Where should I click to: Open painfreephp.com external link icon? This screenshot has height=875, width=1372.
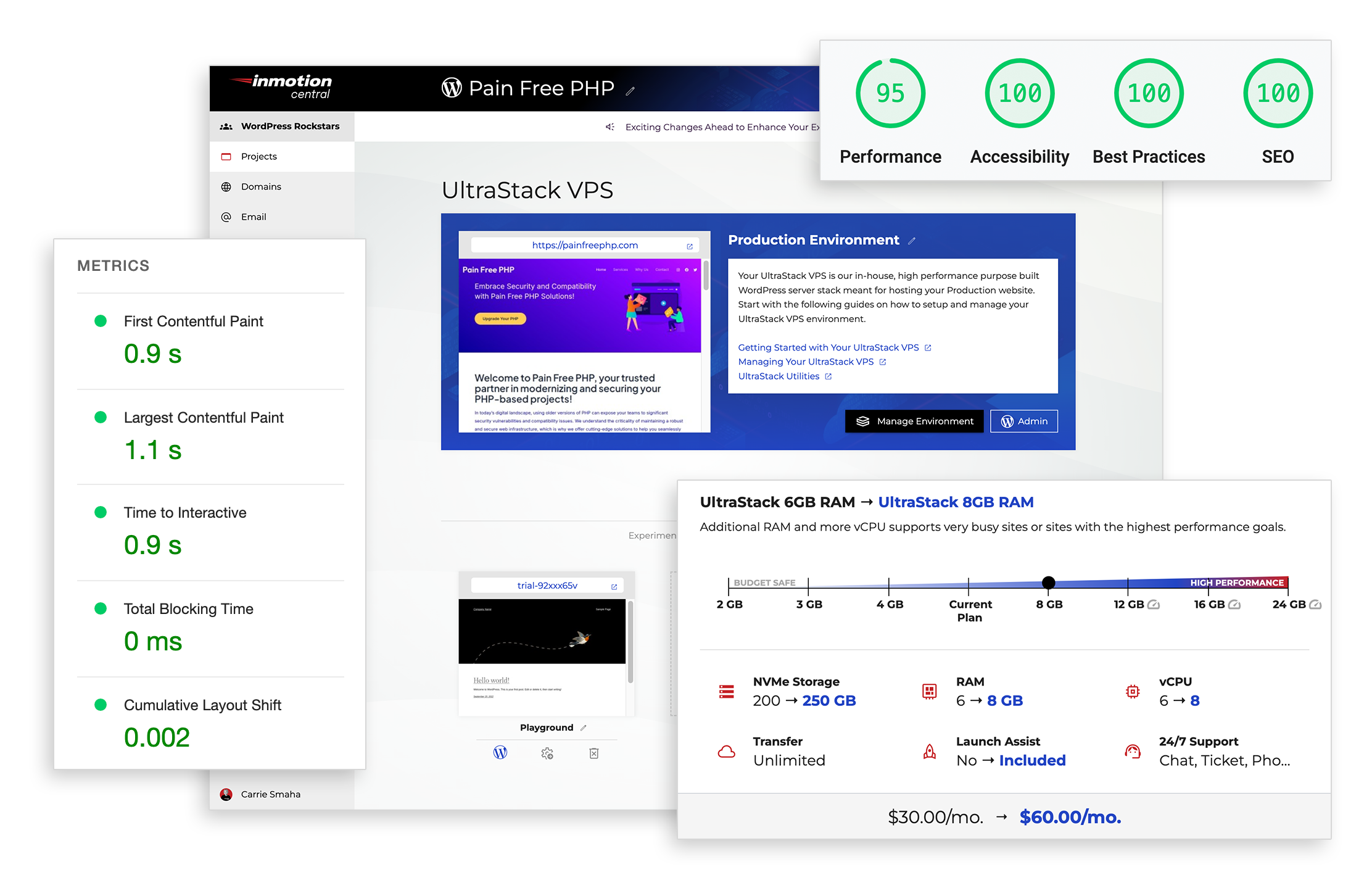pyautogui.click(x=690, y=246)
